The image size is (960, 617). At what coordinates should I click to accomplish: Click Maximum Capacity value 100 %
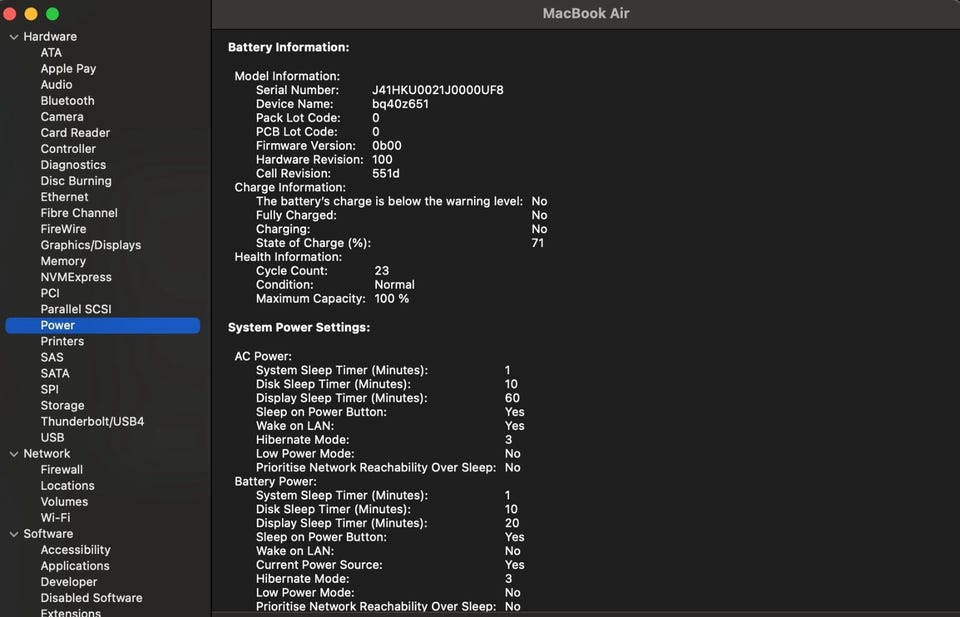tap(392, 299)
